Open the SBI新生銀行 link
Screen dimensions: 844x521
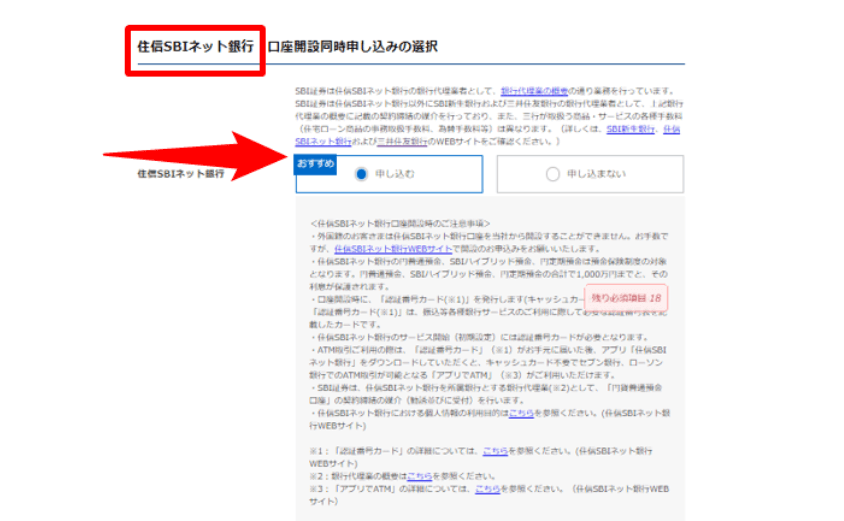pyautogui.click(x=630, y=129)
